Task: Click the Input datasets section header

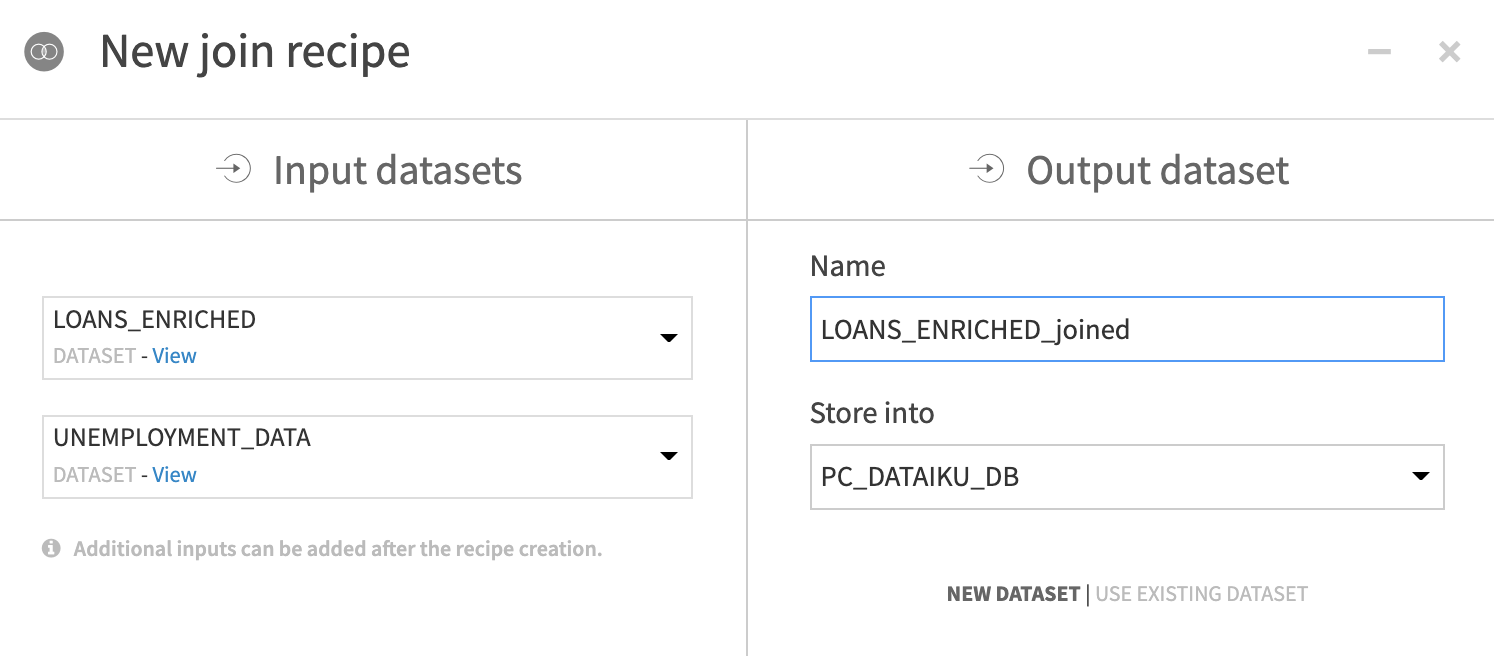Action: point(397,170)
